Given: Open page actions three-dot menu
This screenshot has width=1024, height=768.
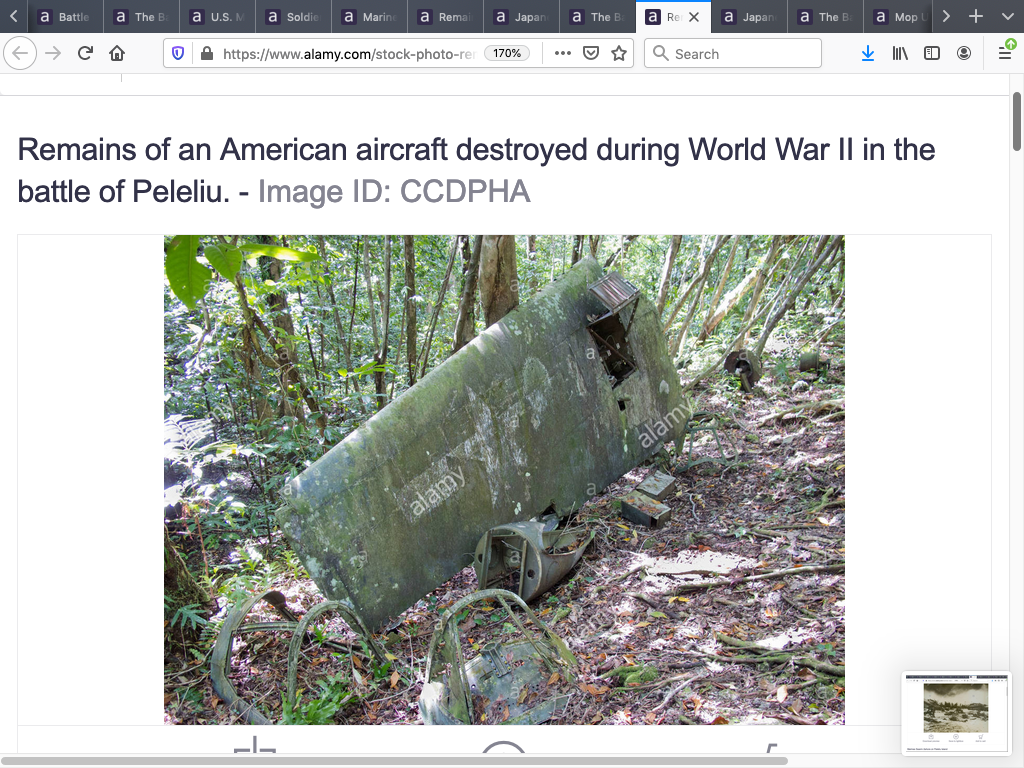Looking at the screenshot, I should [562, 53].
